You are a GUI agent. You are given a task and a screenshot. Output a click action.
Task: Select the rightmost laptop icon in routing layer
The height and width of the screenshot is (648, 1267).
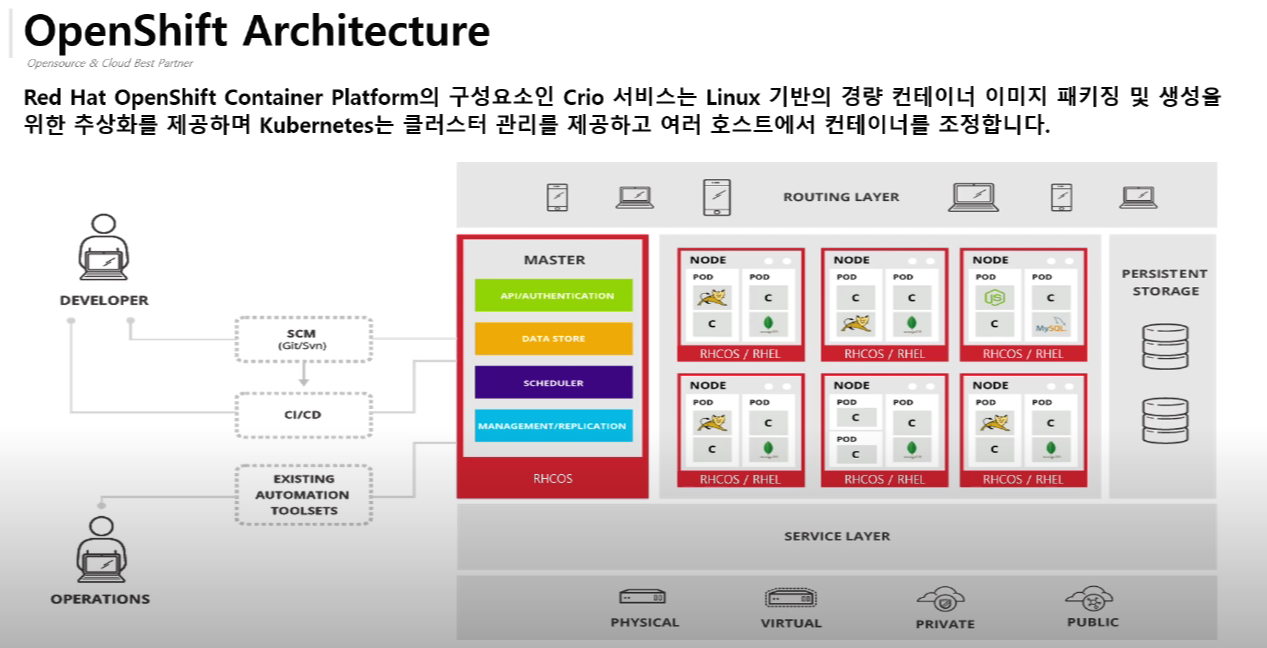tap(1138, 197)
